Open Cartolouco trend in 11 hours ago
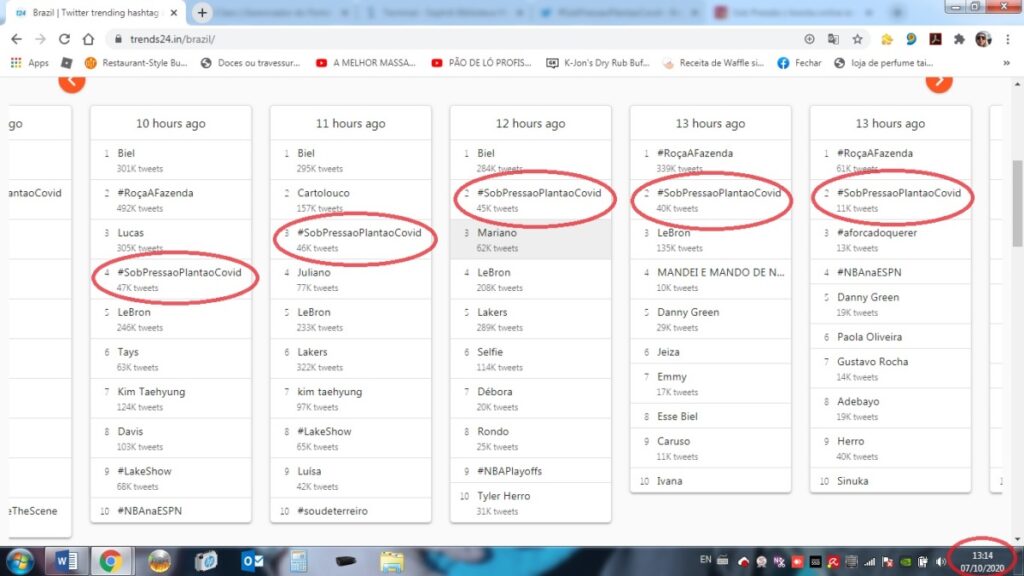 (323, 193)
